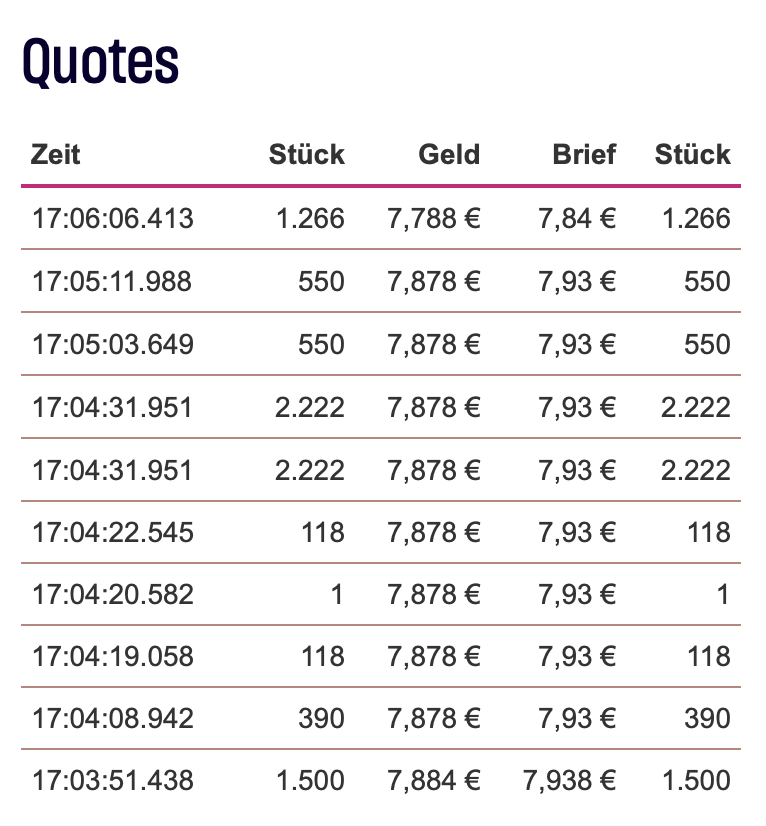Click the 7,884 € Geld price
Viewport: 766px width, 826px height.
click(x=434, y=781)
